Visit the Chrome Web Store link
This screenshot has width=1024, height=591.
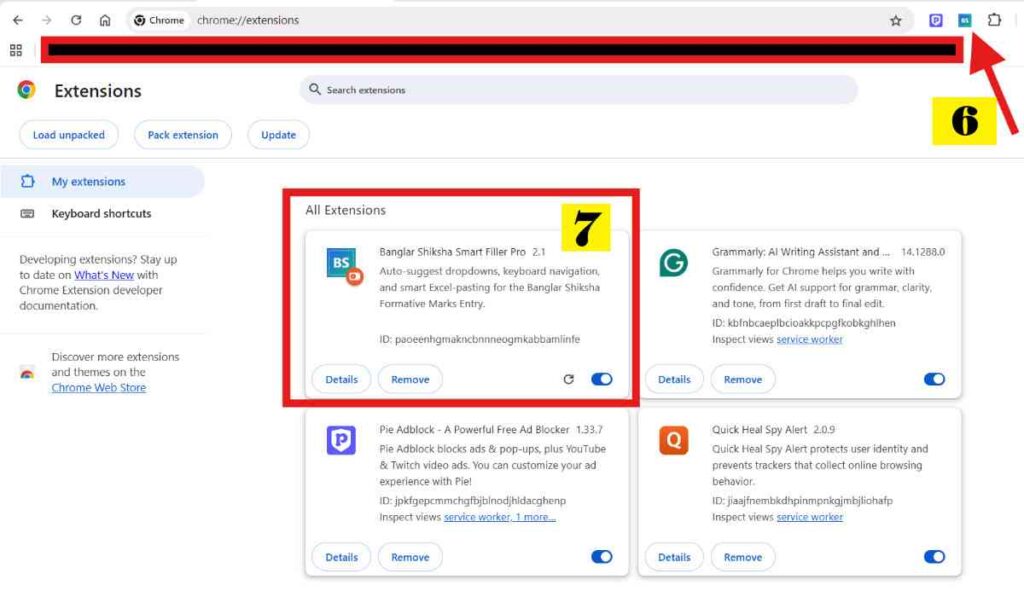click(99, 387)
